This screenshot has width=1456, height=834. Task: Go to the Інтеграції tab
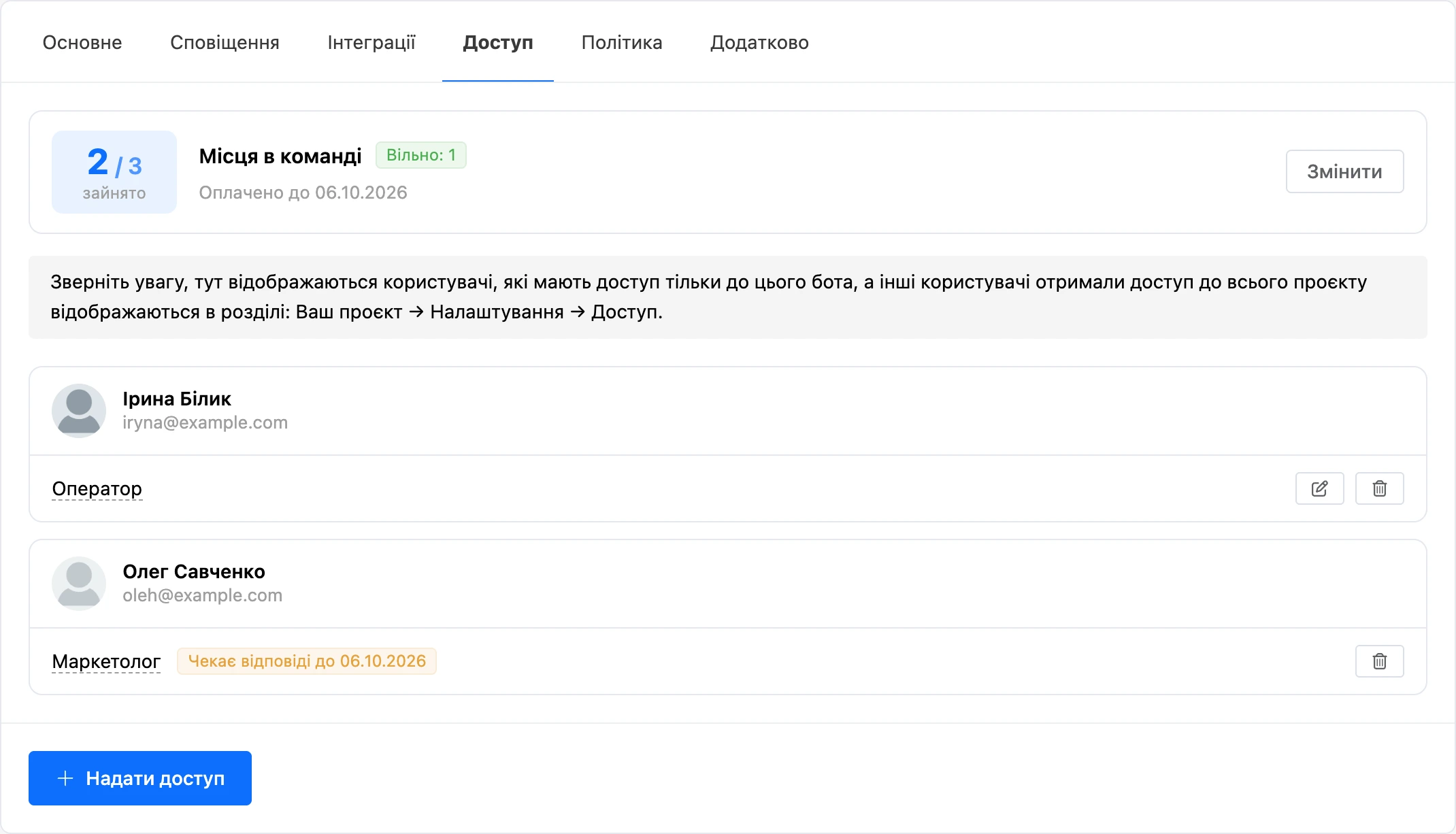click(x=371, y=42)
